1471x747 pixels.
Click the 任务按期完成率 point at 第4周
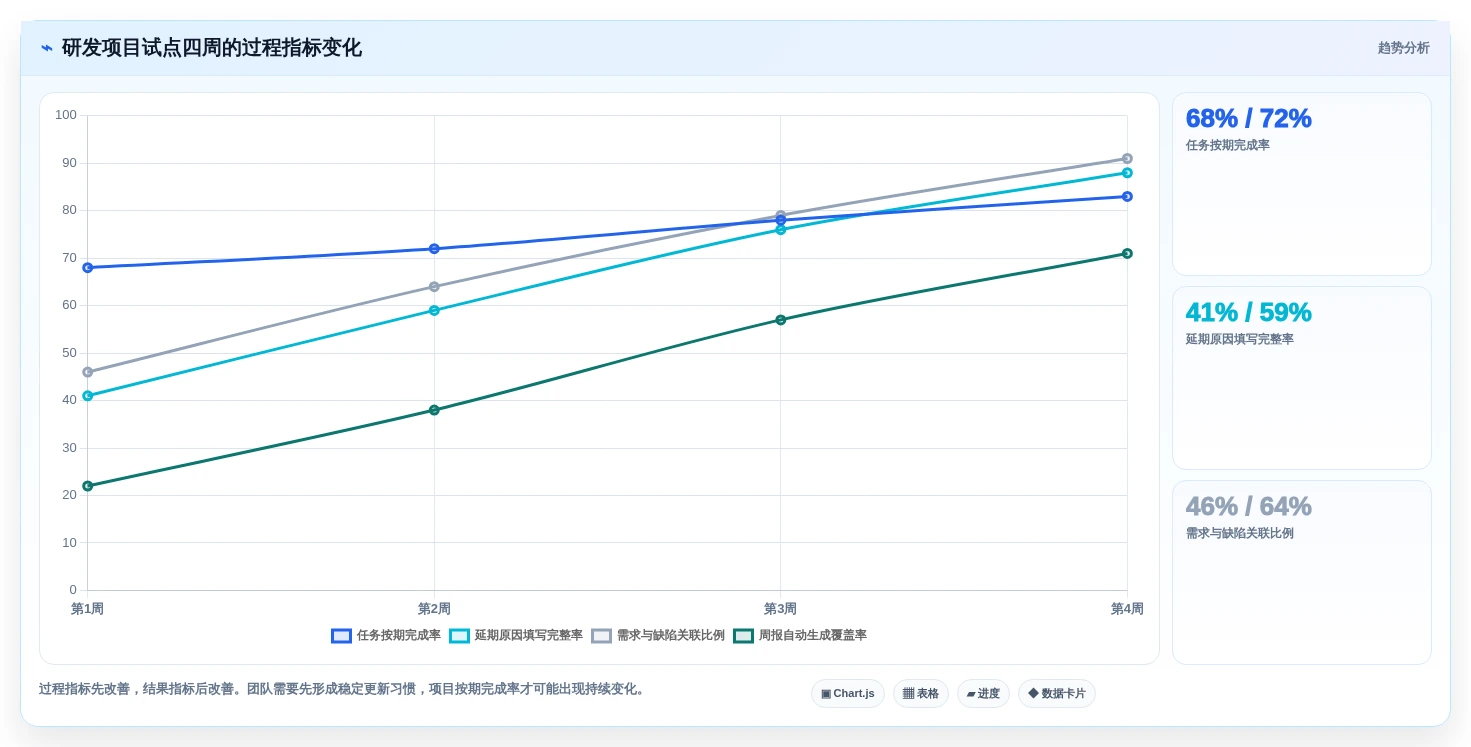pyautogui.click(x=1127, y=196)
